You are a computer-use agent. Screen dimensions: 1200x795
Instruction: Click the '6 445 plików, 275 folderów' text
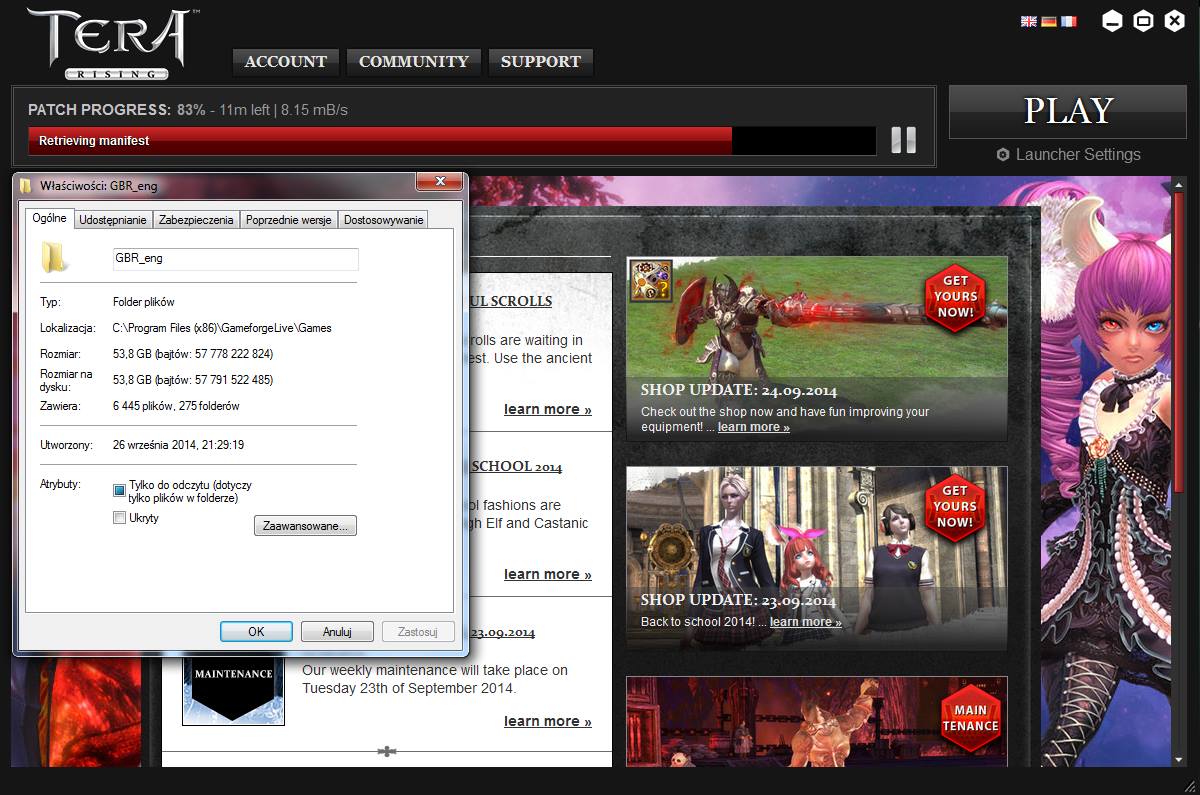(x=176, y=406)
